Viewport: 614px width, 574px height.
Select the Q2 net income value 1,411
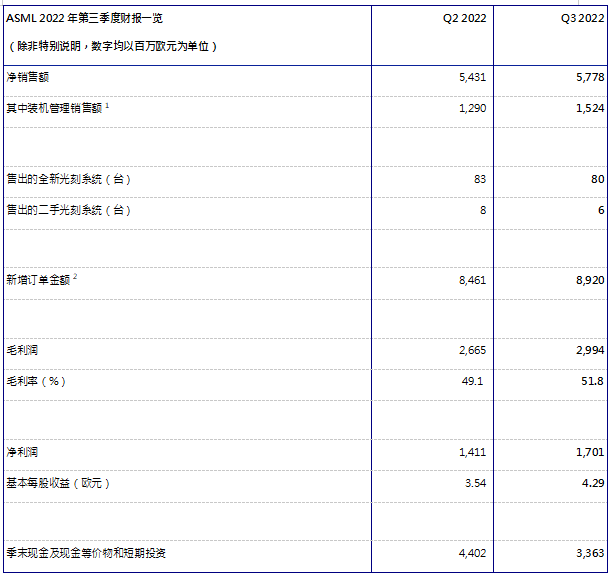coord(470,453)
